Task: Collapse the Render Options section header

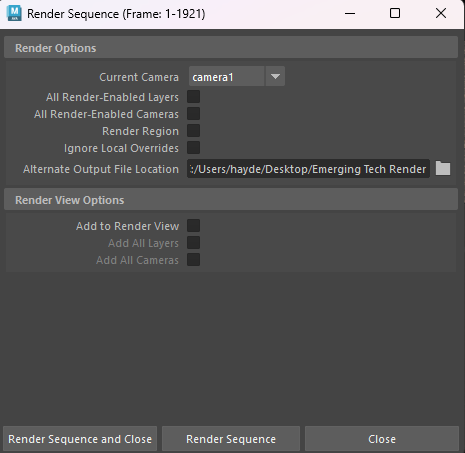Action: [231, 48]
